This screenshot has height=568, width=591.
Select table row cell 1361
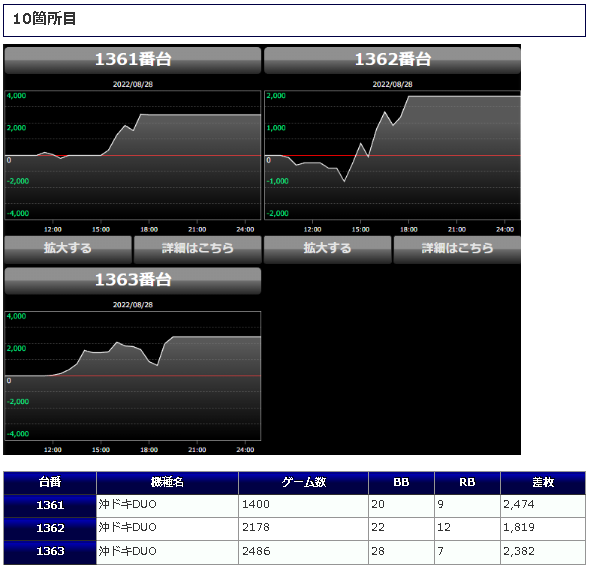[x=50, y=506]
